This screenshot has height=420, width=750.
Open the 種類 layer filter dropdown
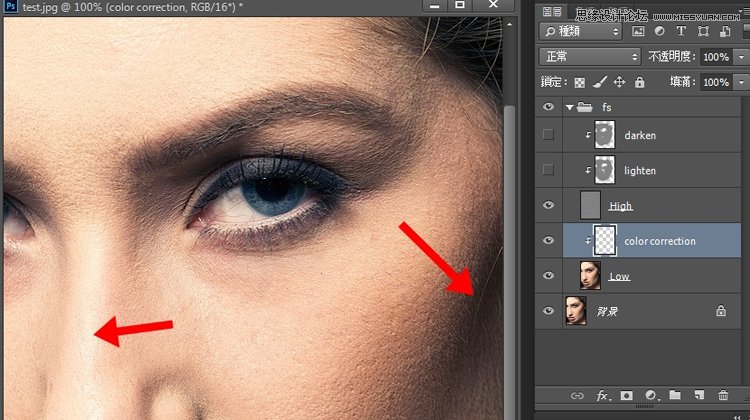coord(580,32)
